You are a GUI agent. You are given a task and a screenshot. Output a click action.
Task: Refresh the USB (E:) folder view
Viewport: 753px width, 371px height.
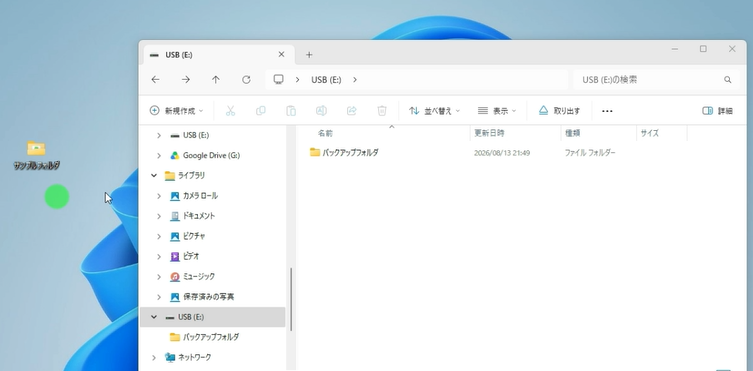(246, 80)
